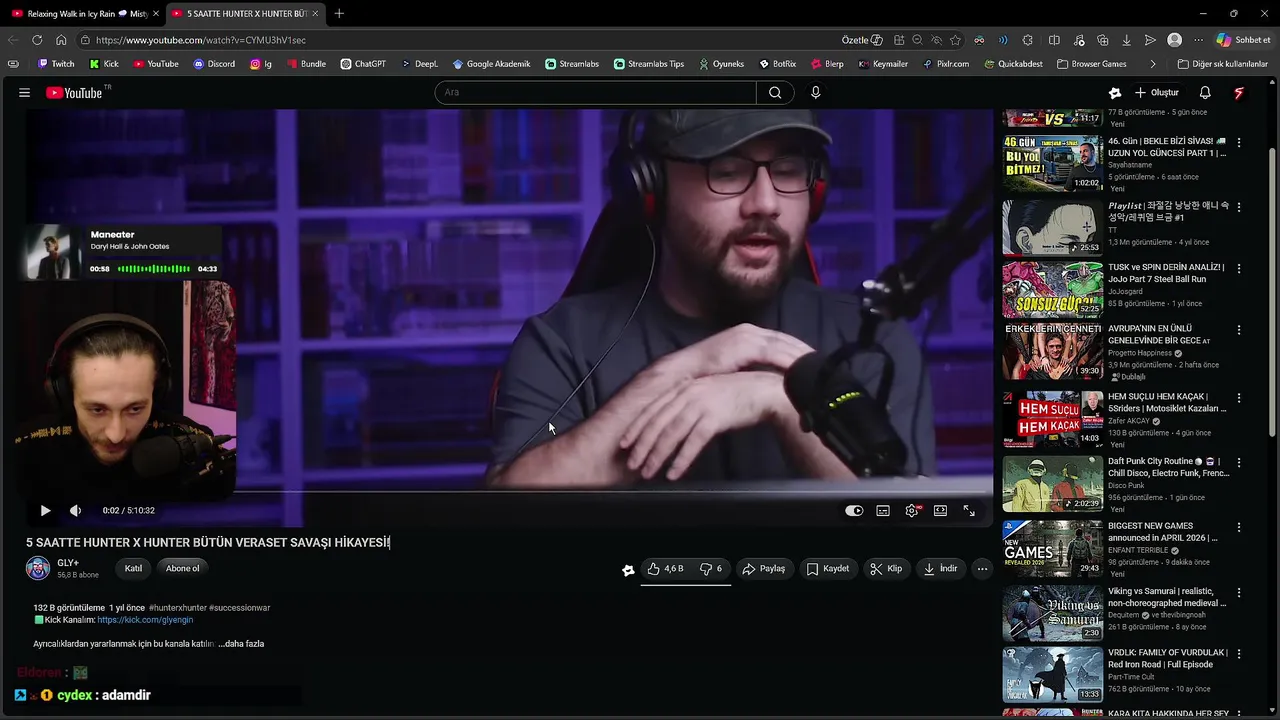Open the kick.com/glyengin link

pos(145,620)
